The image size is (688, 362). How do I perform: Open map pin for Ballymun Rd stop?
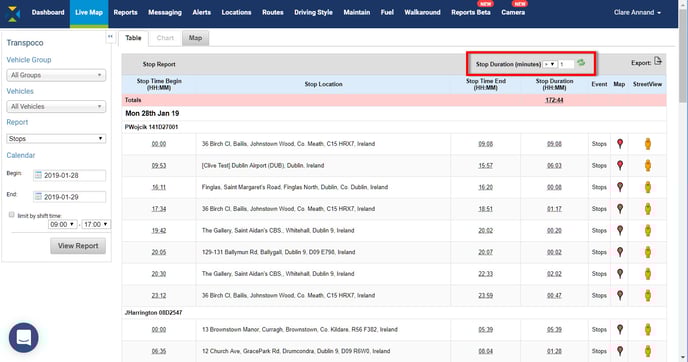click(x=620, y=252)
